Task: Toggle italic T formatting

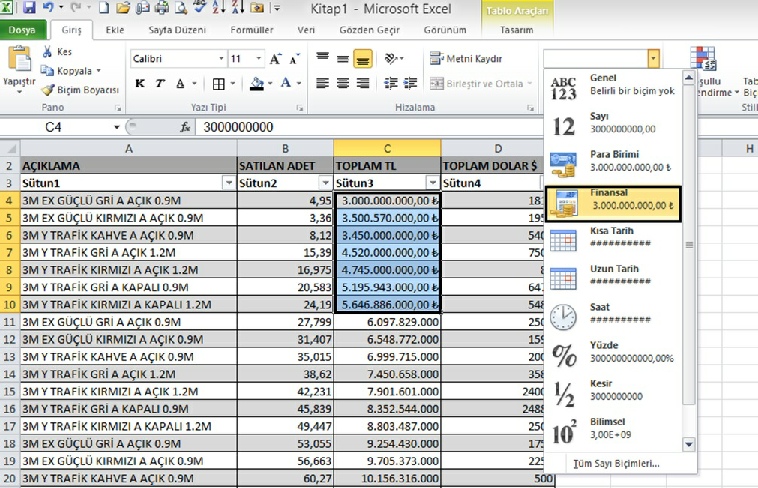Action: pos(160,84)
